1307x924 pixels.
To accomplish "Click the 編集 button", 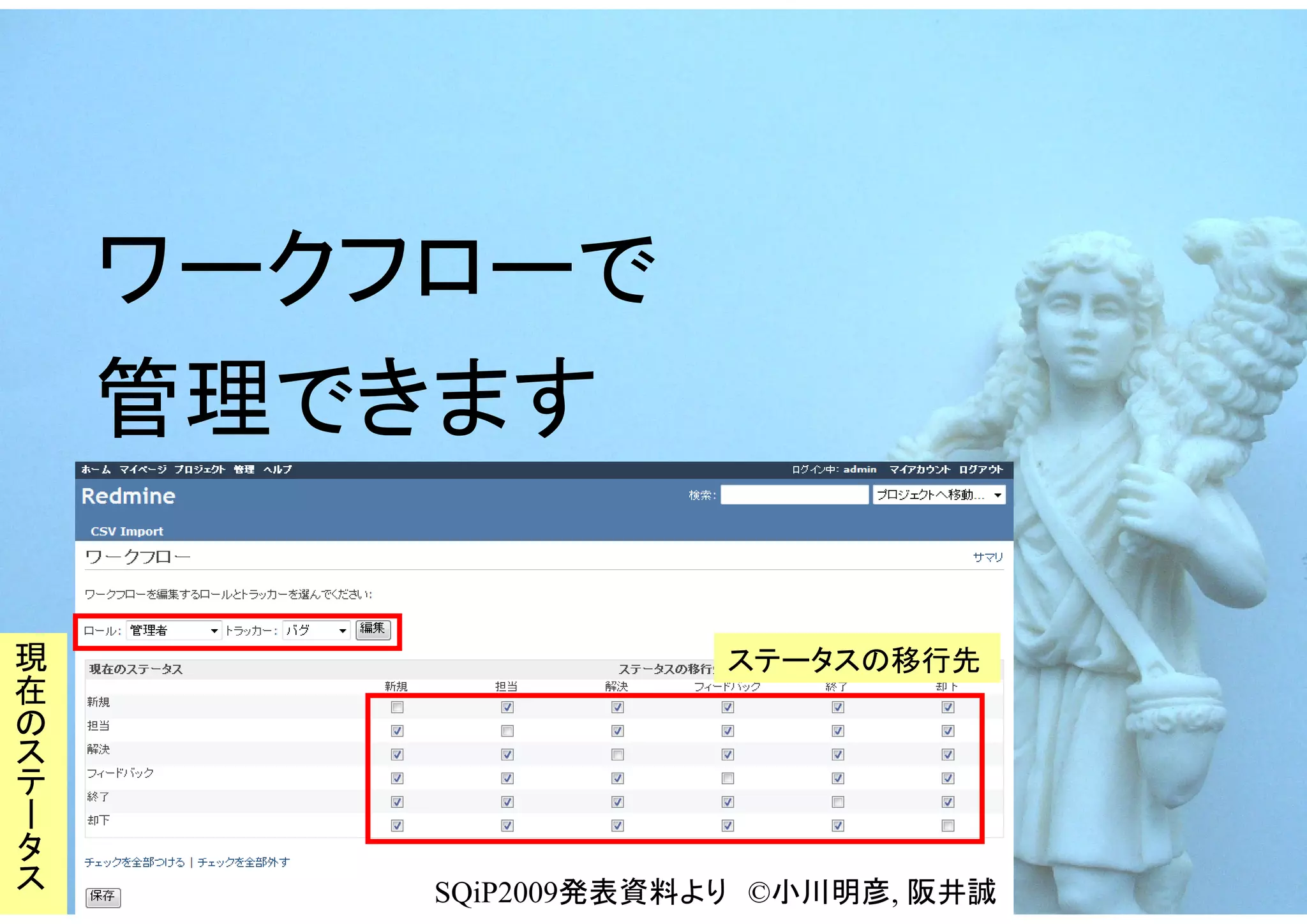I will [373, 629].
